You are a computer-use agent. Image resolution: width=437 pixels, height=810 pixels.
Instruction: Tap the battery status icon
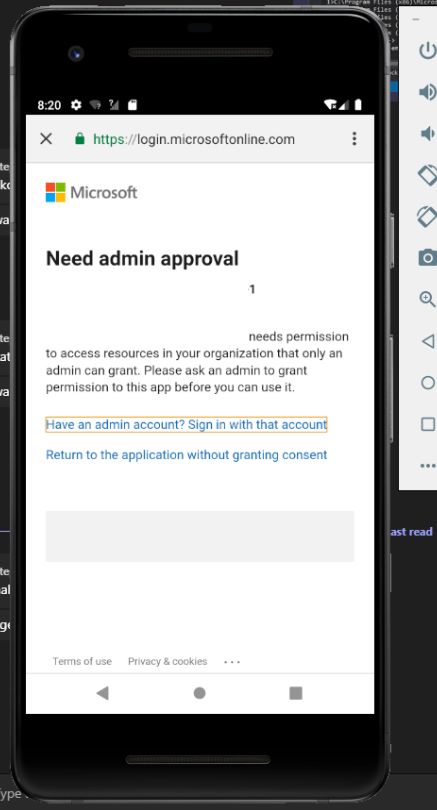358,105
